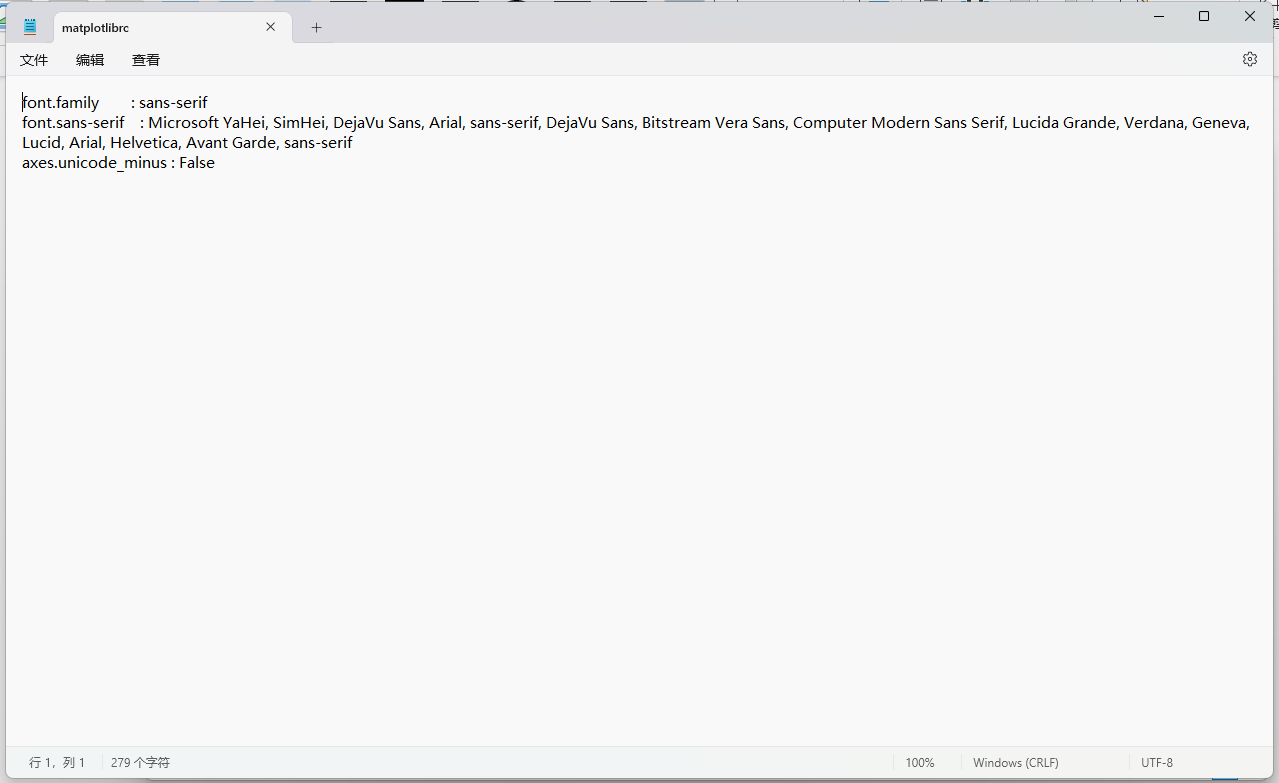This screenshot has height=783, width=1279.
Task: Click the 行 1, 列 1 status entry
Action: 57,762
